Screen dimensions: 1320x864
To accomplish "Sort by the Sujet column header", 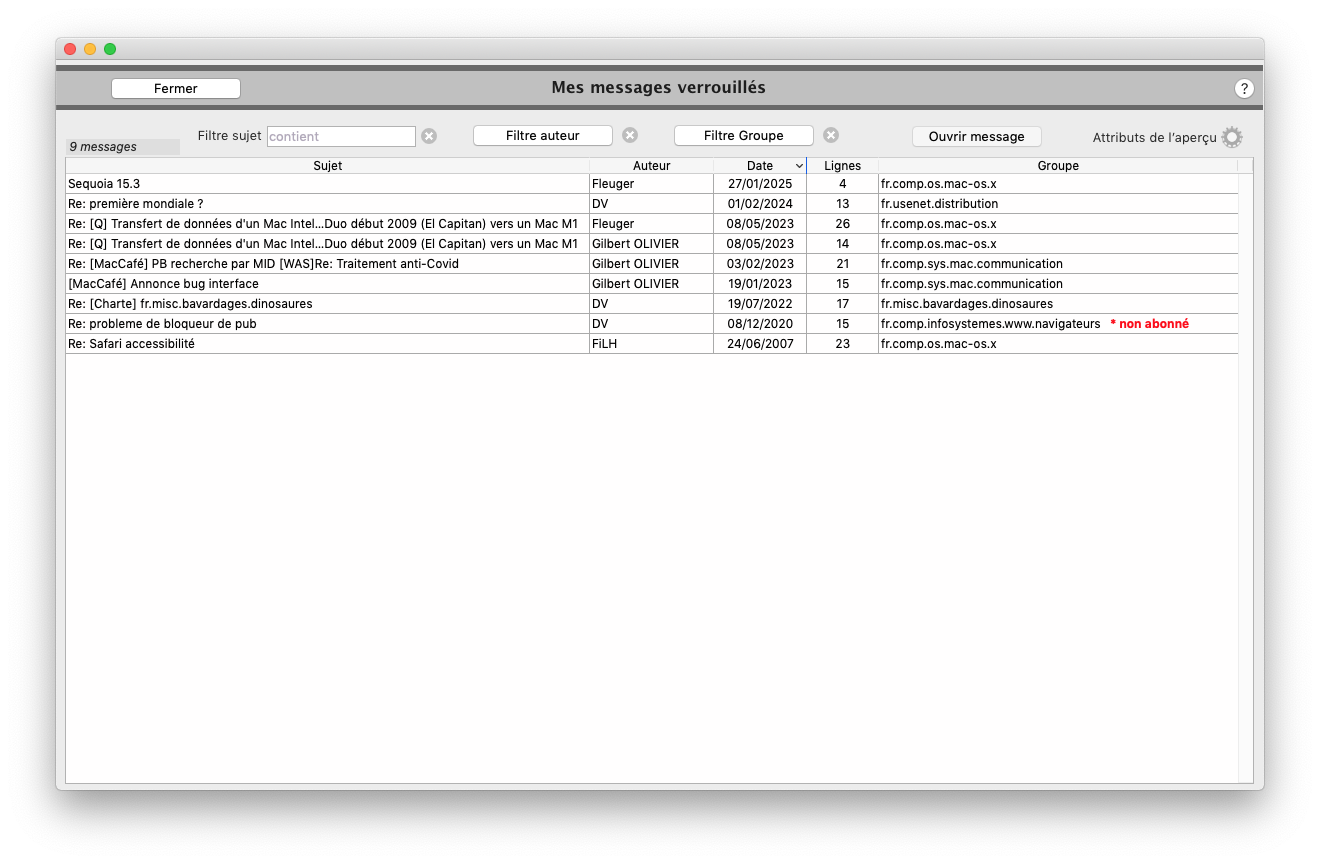I will [x=327, y=166].
